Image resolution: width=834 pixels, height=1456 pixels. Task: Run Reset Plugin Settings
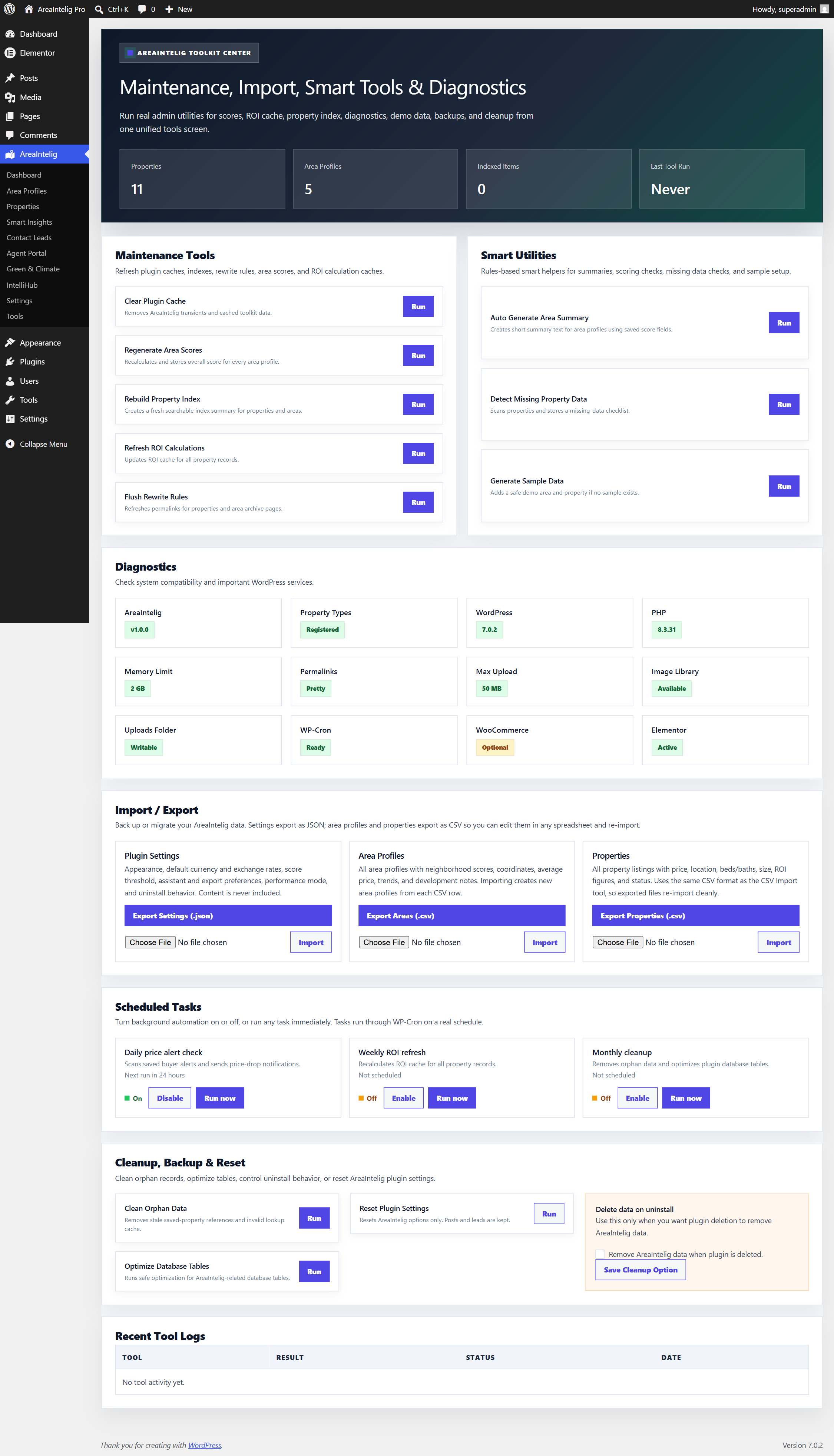[549, 1214]
